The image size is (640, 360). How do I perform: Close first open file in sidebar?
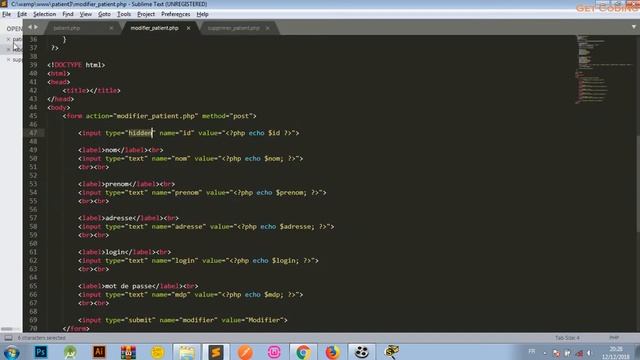point(8,39)
